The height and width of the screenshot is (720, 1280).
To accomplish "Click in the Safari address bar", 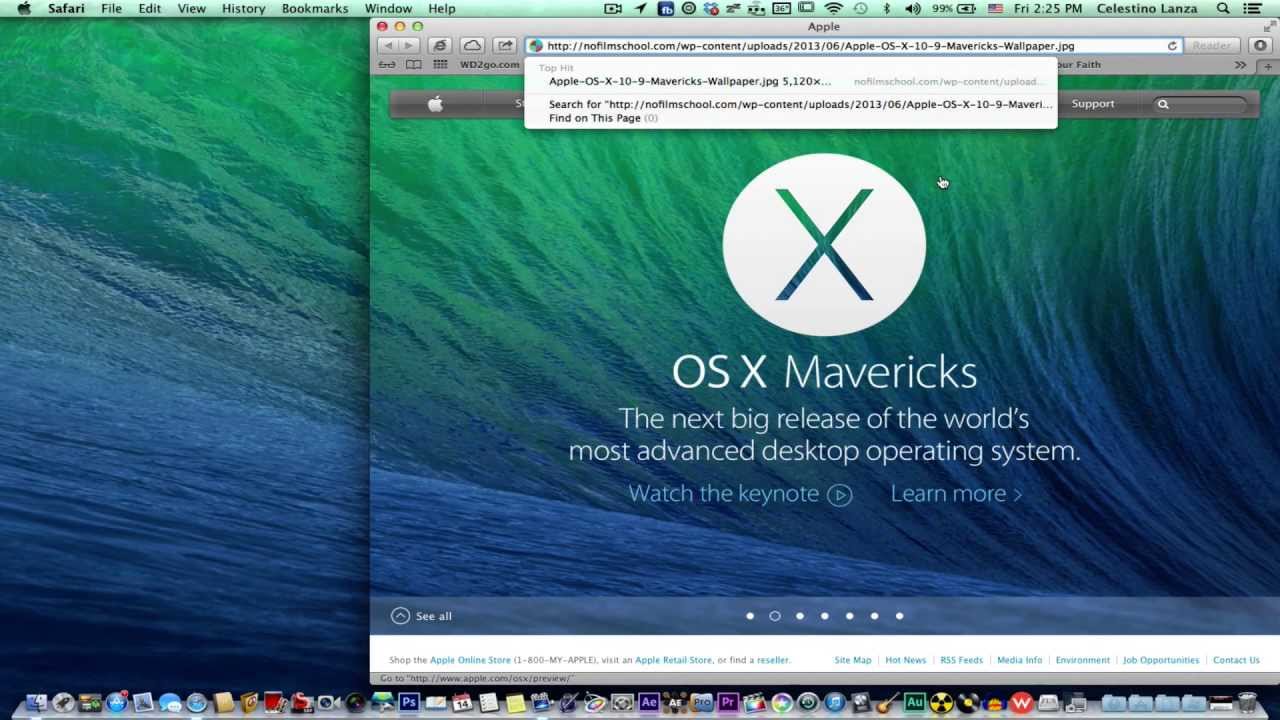I will 853,46.
